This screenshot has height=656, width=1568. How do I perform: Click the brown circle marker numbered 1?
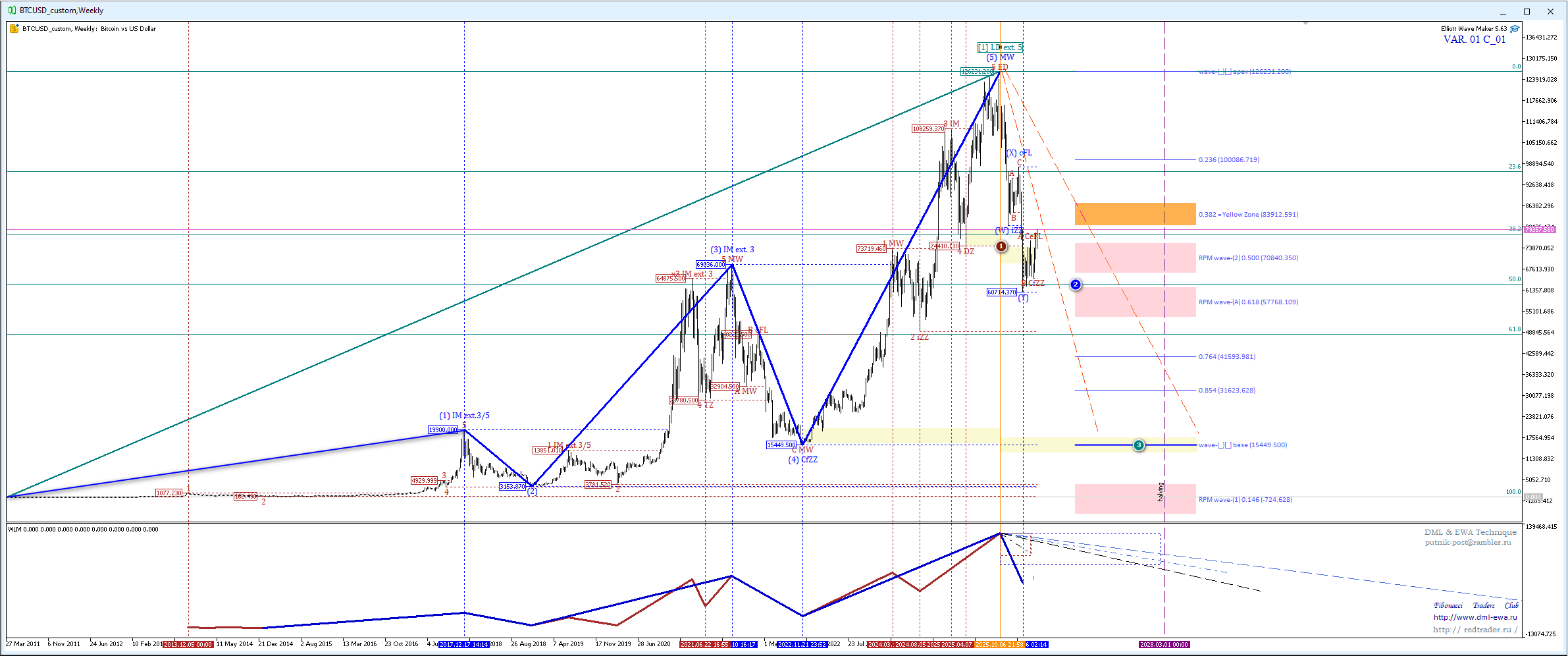pos(1001,246)
